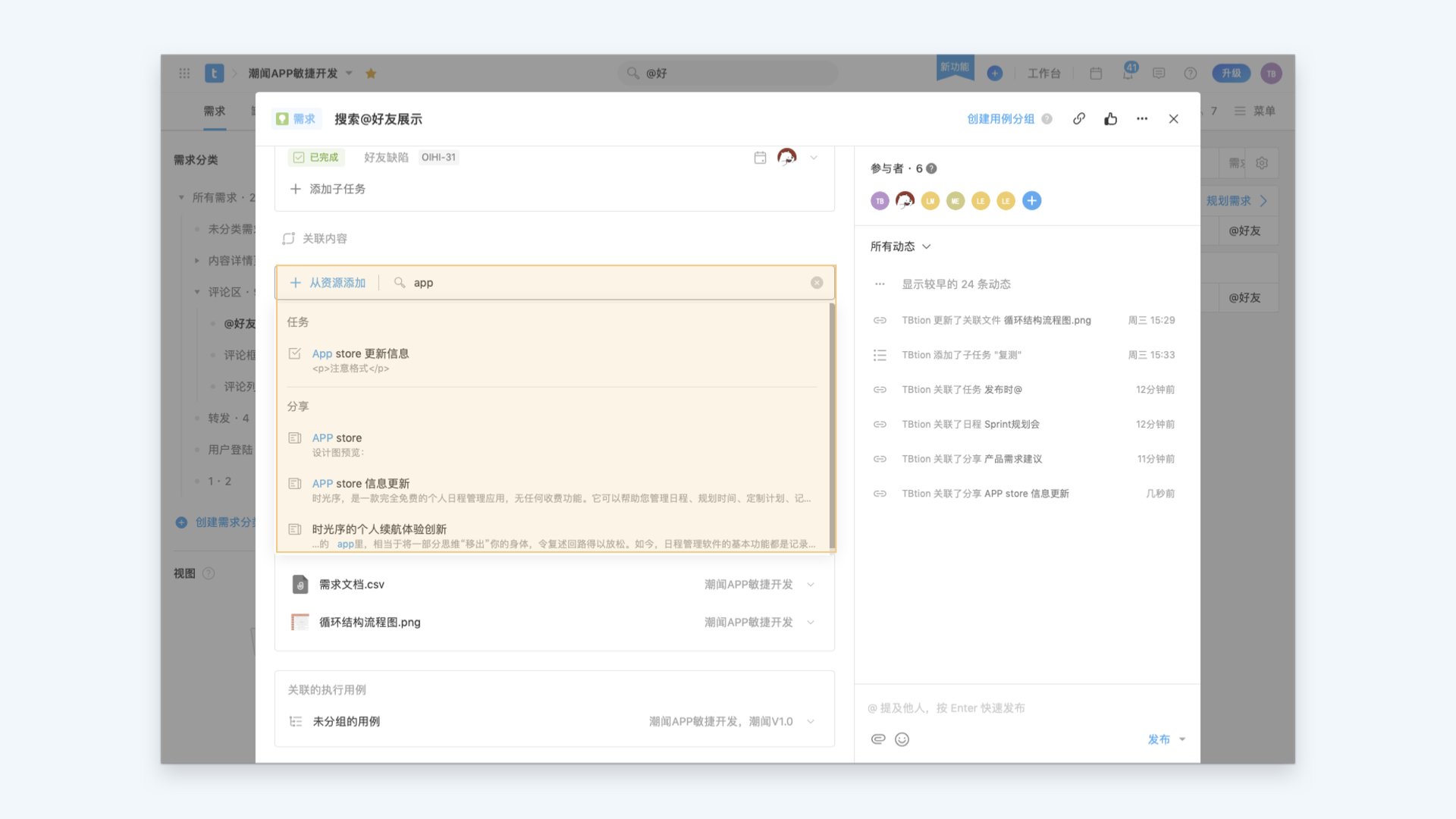Copy link with the chain icon
The image size is (1456, 819).
[1079, 119]
